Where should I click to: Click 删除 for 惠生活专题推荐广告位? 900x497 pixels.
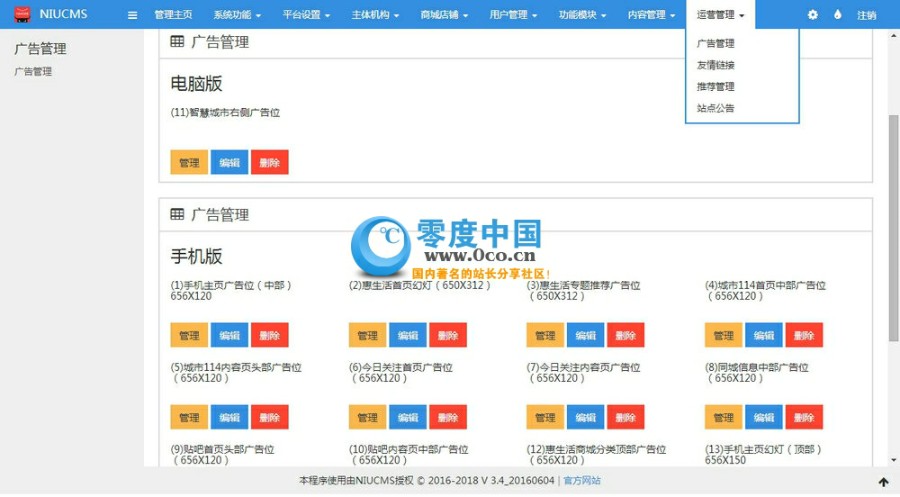point(626,335)
